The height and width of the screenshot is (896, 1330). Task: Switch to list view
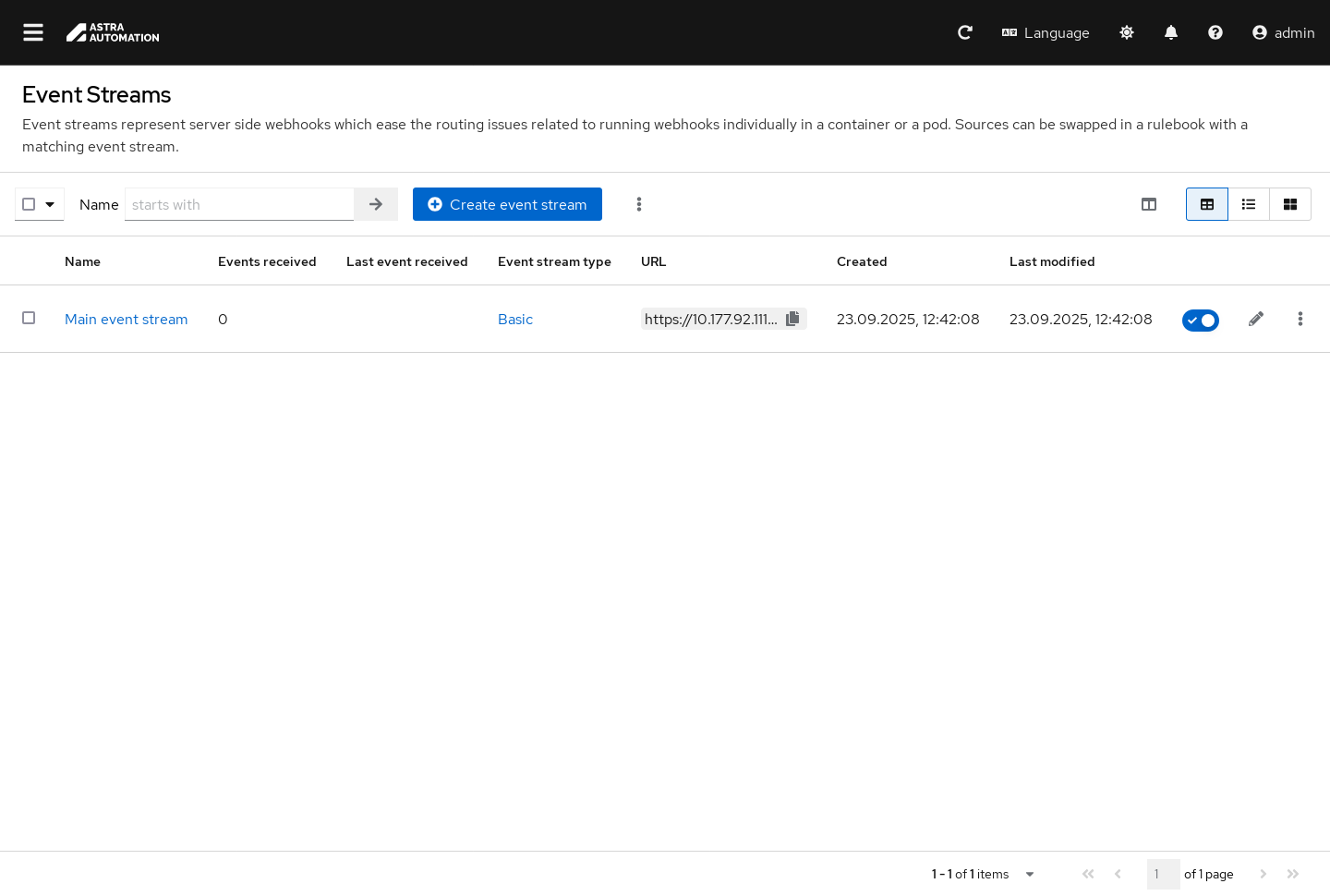point(1249,204)
